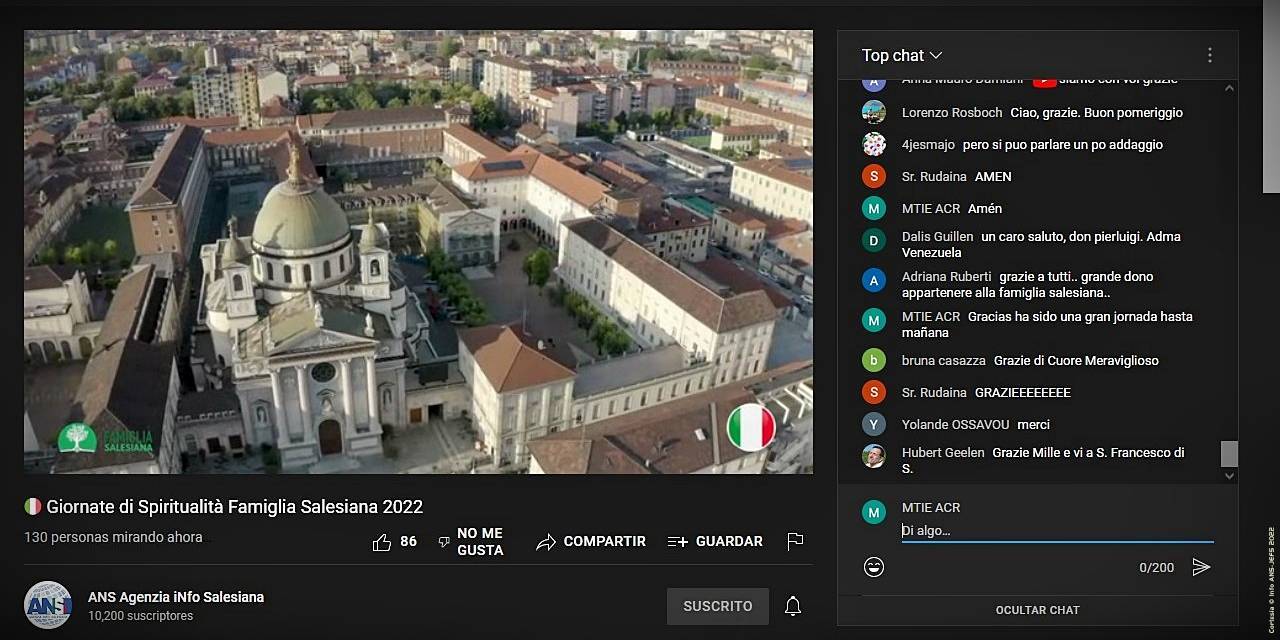This screenshot has height=640, width=1280.
Task: Click bruna casazza's avatar in chat
Action: tap(874, 360)
